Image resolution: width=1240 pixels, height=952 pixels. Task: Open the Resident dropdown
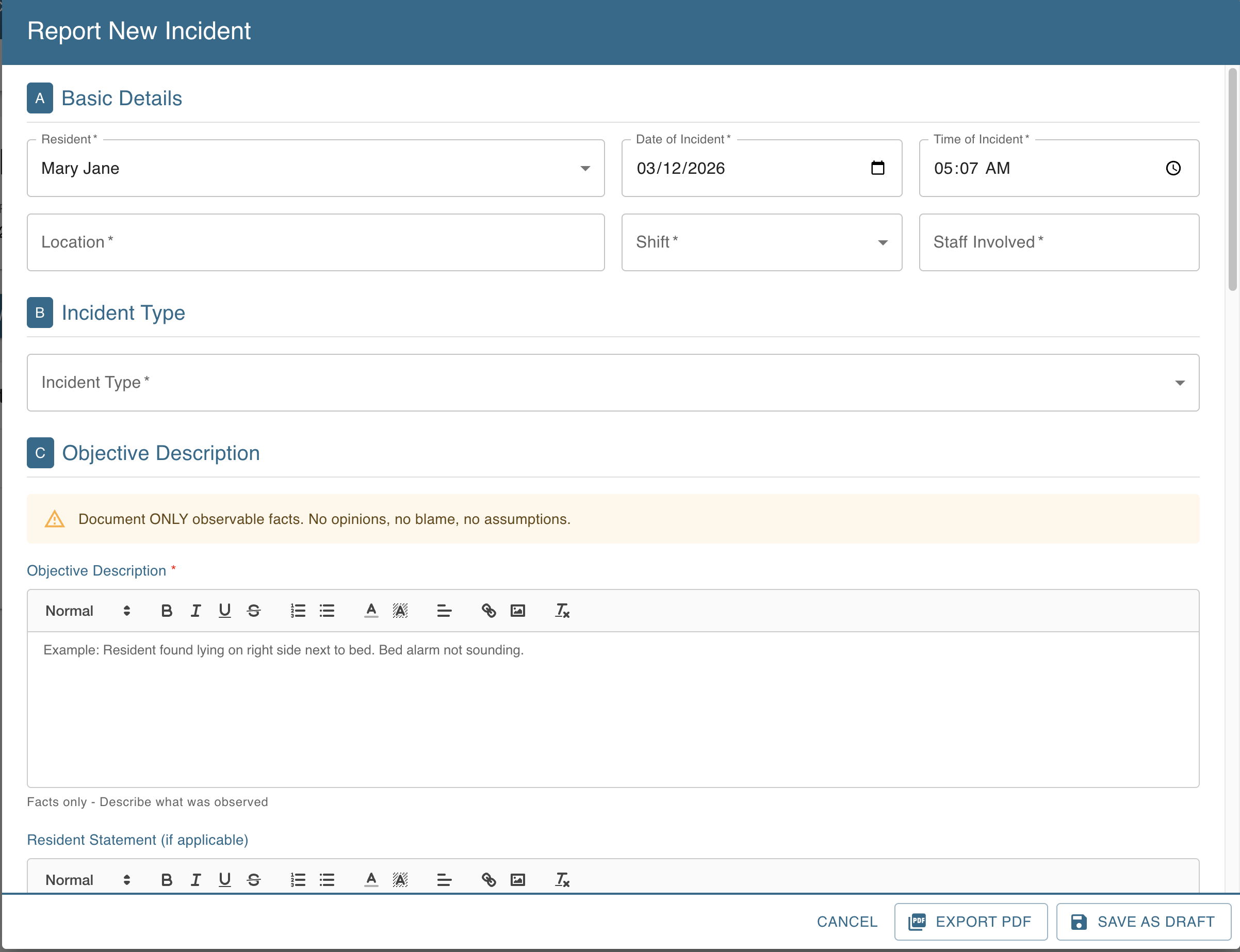586,168
